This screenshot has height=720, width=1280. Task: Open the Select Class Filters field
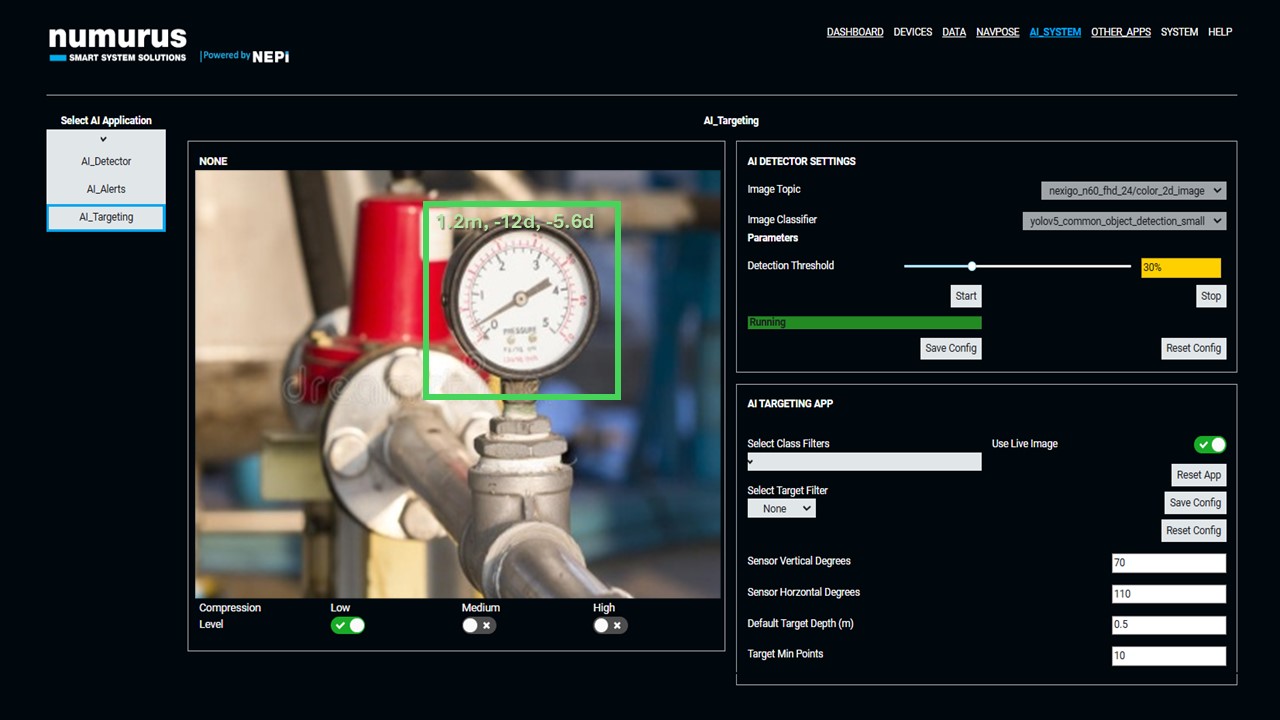click(864, 461)
